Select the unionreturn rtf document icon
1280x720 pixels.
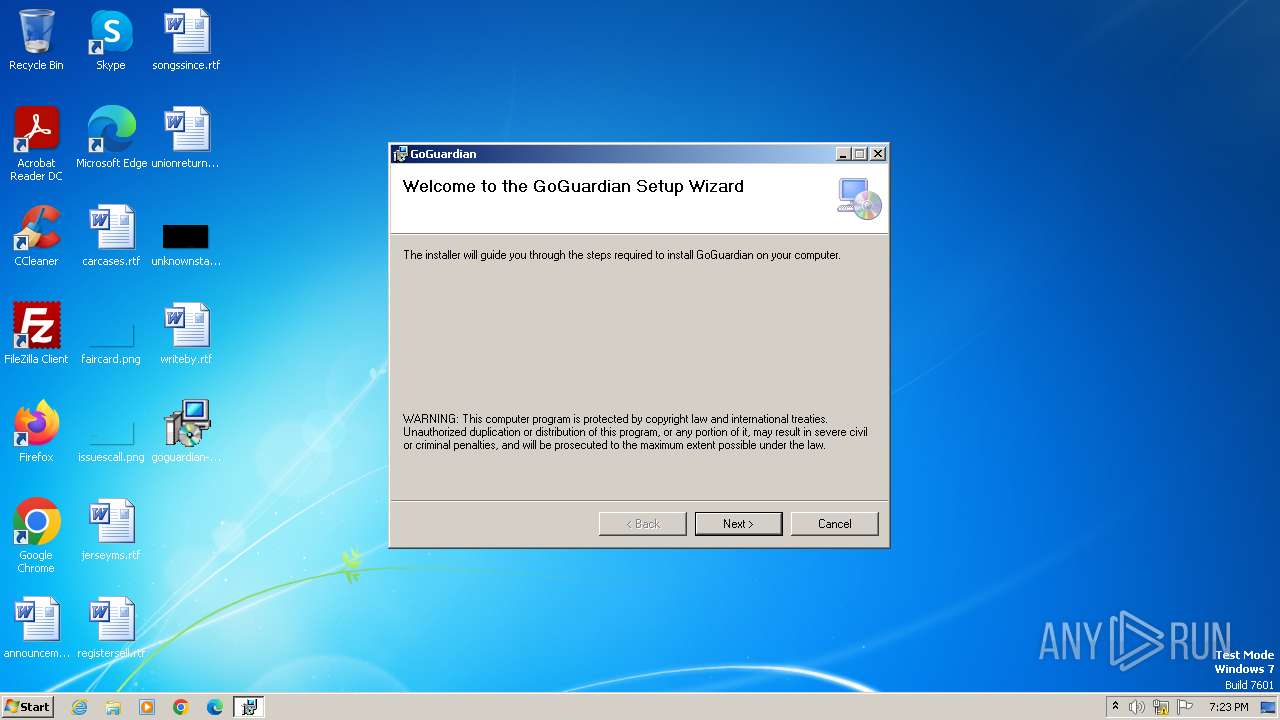click(x=186, y=138)
